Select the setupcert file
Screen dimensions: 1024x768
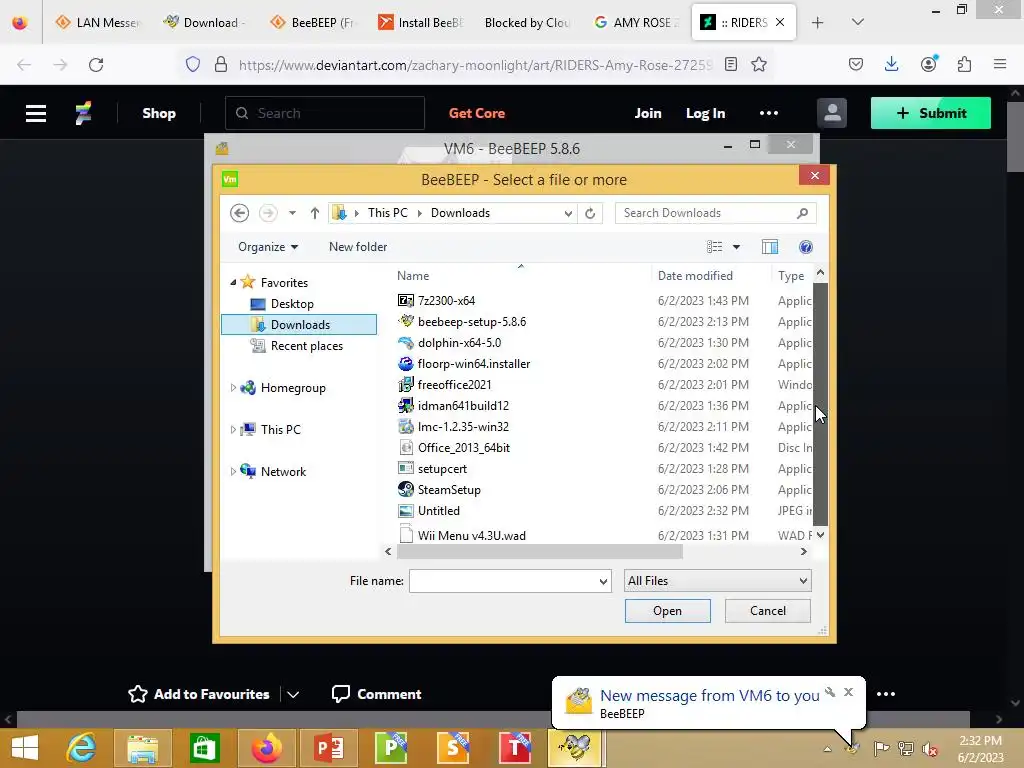432,469
